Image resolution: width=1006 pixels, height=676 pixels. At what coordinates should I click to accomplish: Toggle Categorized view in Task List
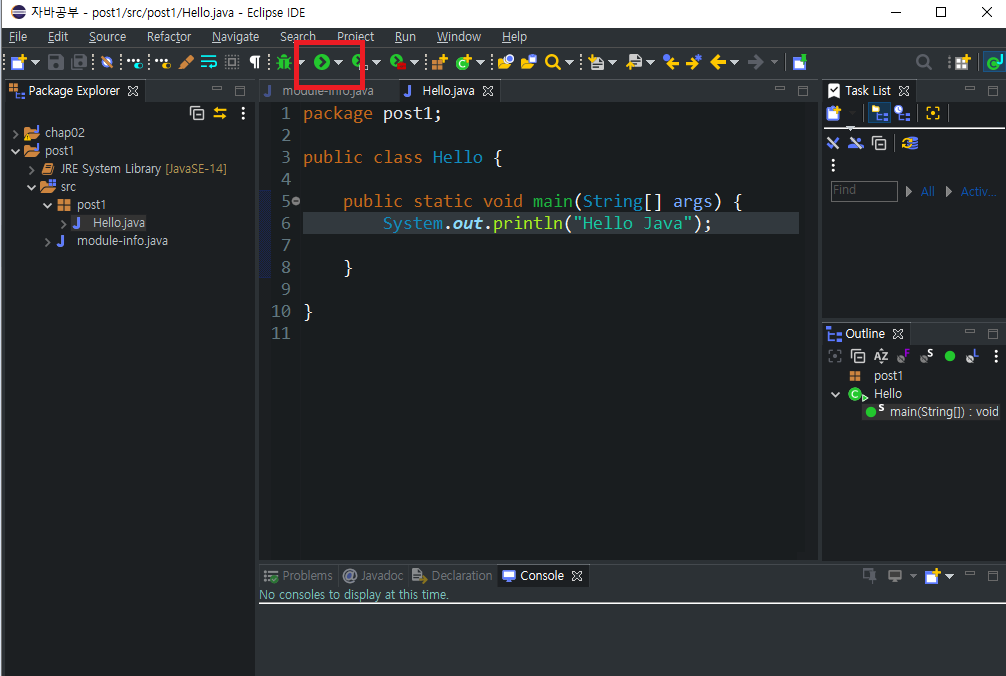click(x=879, y=114)
